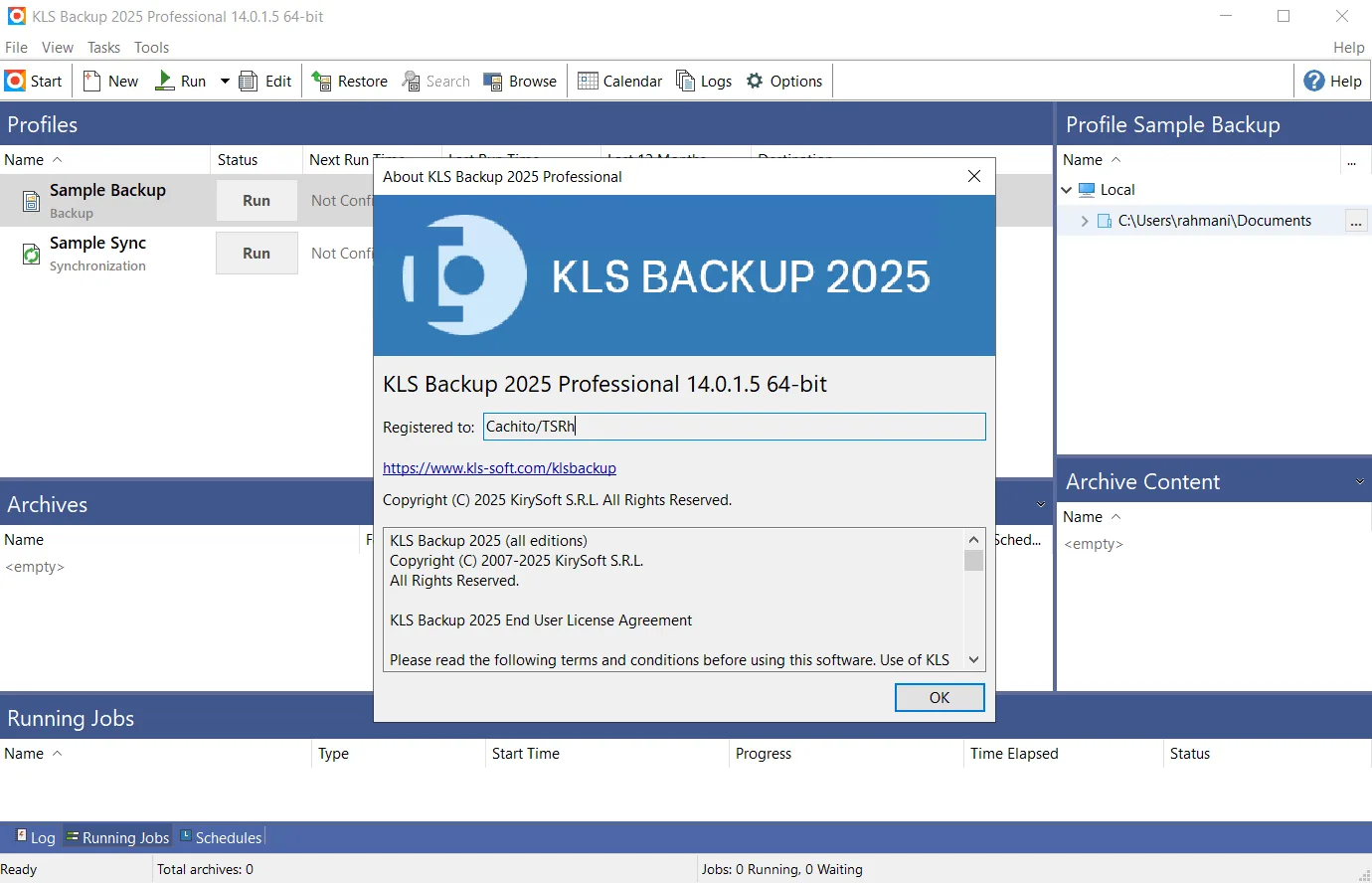1372x883 pixels.
Task: Select the Sample Sync profile icon
Action: pyautogui.click(x=32, y=254)
